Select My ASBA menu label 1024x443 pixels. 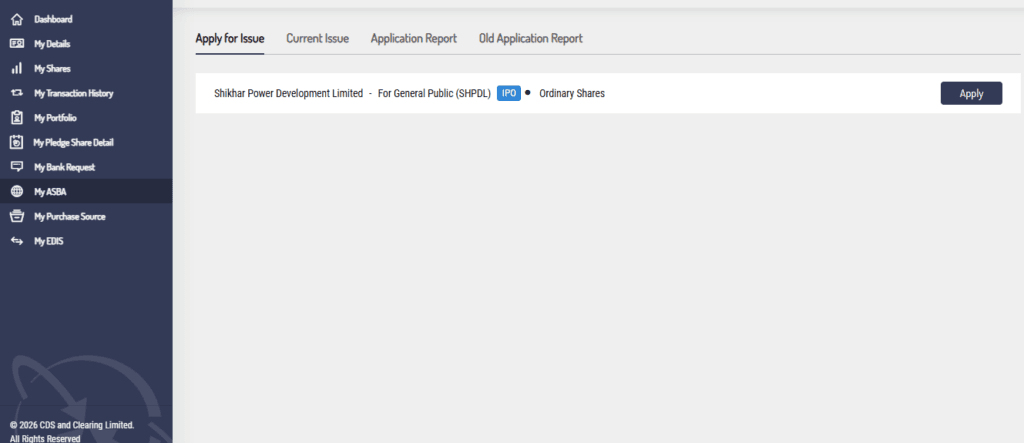(50, 192)
